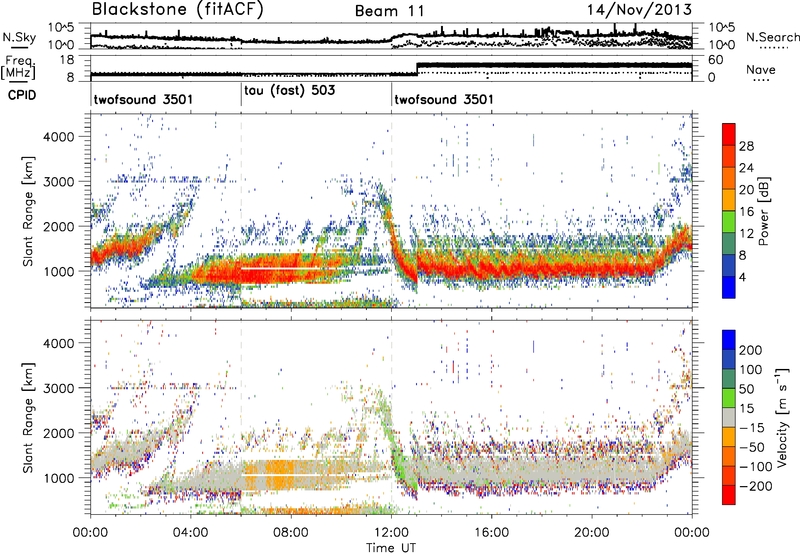Click the "-200" label on the Velocity colorbar
This screenshot has height=554, width=800.
tap(756, 486)
